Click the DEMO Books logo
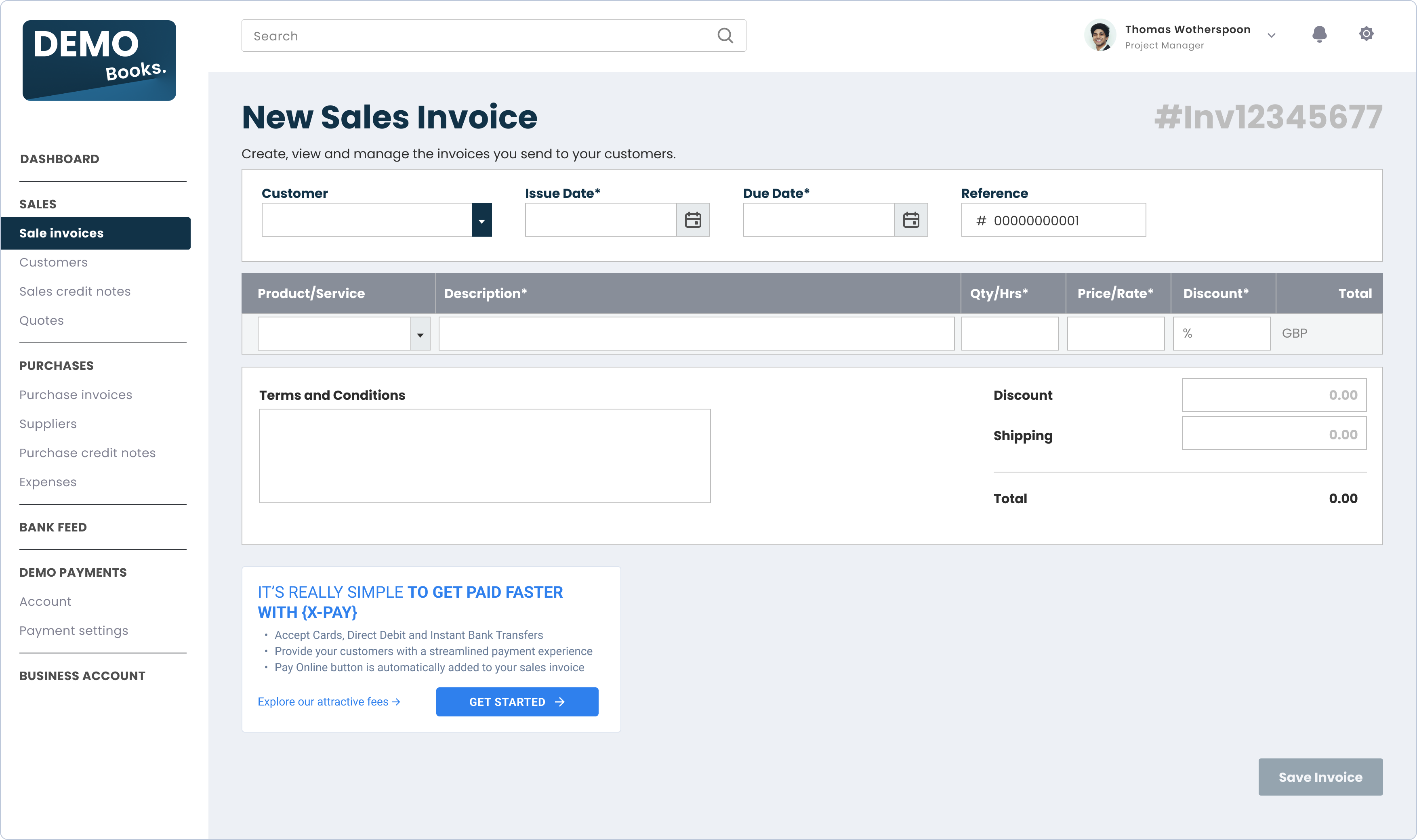Viewport: 1417px width, 840px height. click(x=99, y=61)
